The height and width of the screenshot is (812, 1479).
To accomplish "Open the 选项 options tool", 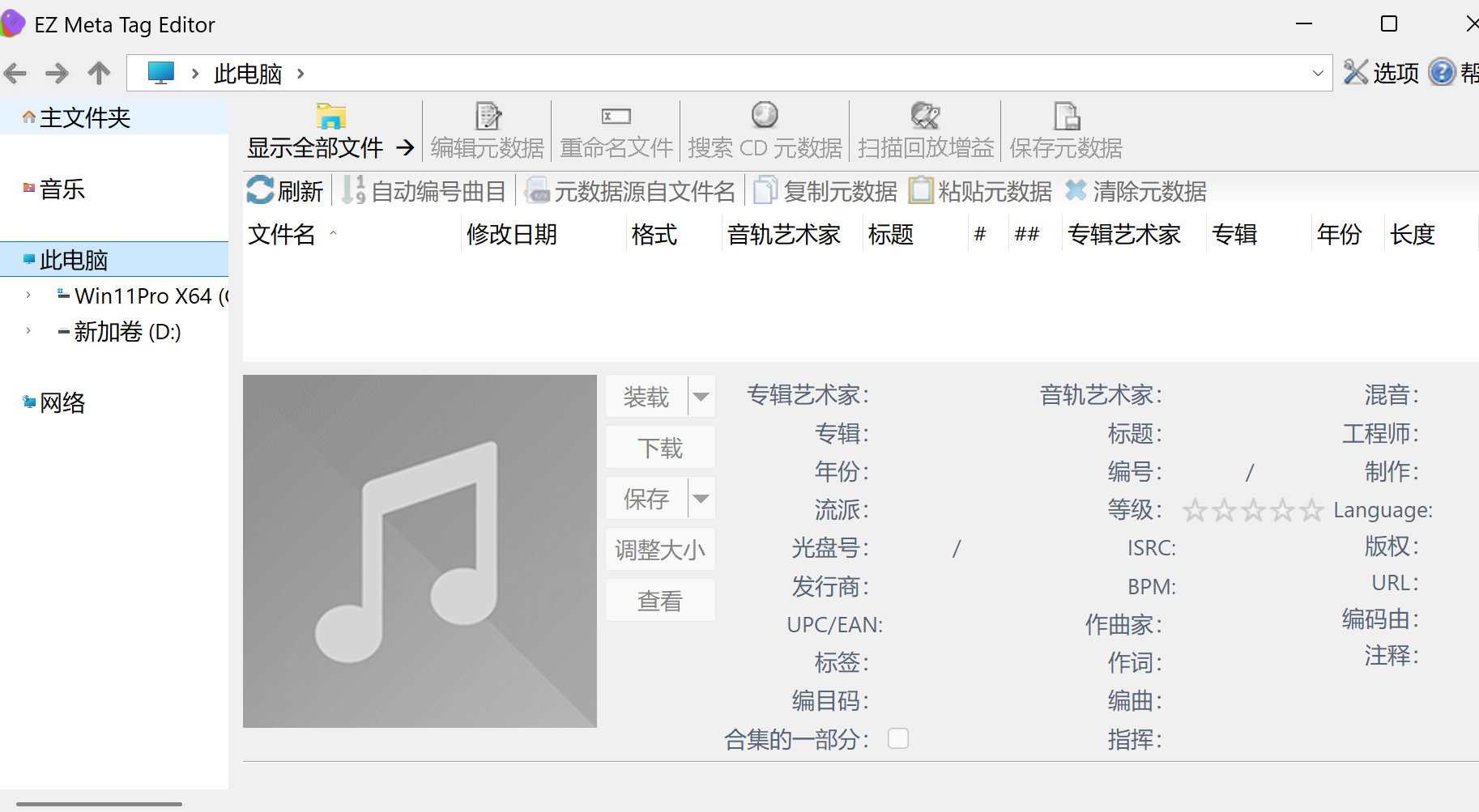I will click(x=1381, y=73).
